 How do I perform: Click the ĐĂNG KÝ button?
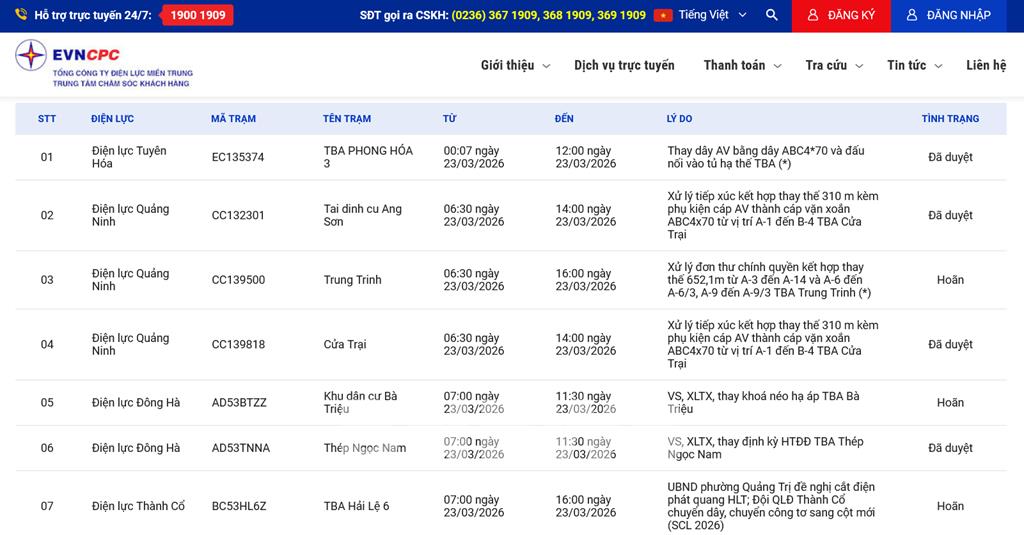(841, 15)
